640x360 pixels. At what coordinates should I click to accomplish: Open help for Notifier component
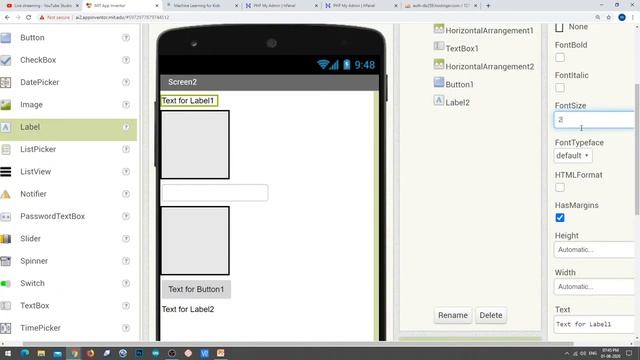(x=126, y=194)
